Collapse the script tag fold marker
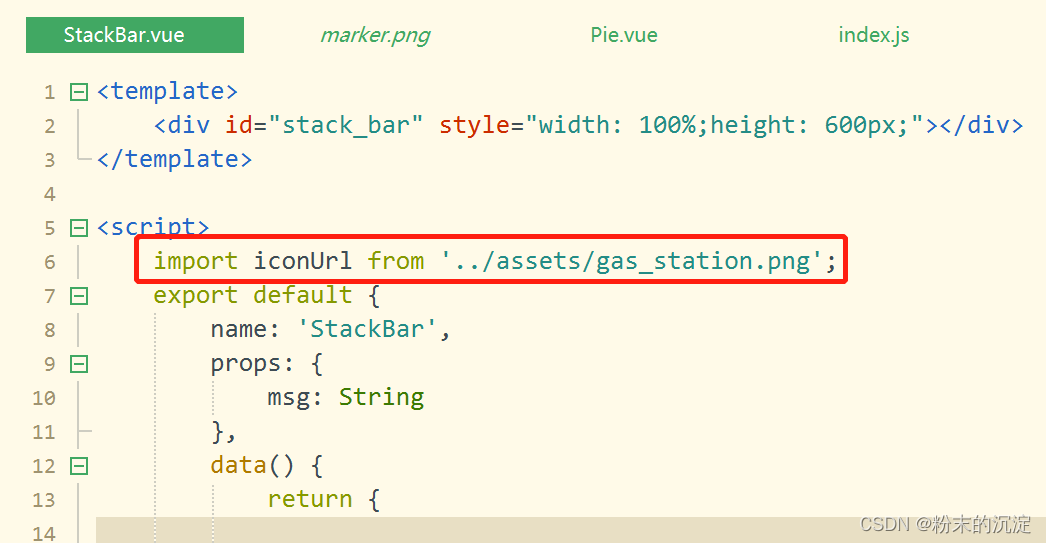Image resolution: width=1046 pixels, height=543 pixels. [79, 228]
